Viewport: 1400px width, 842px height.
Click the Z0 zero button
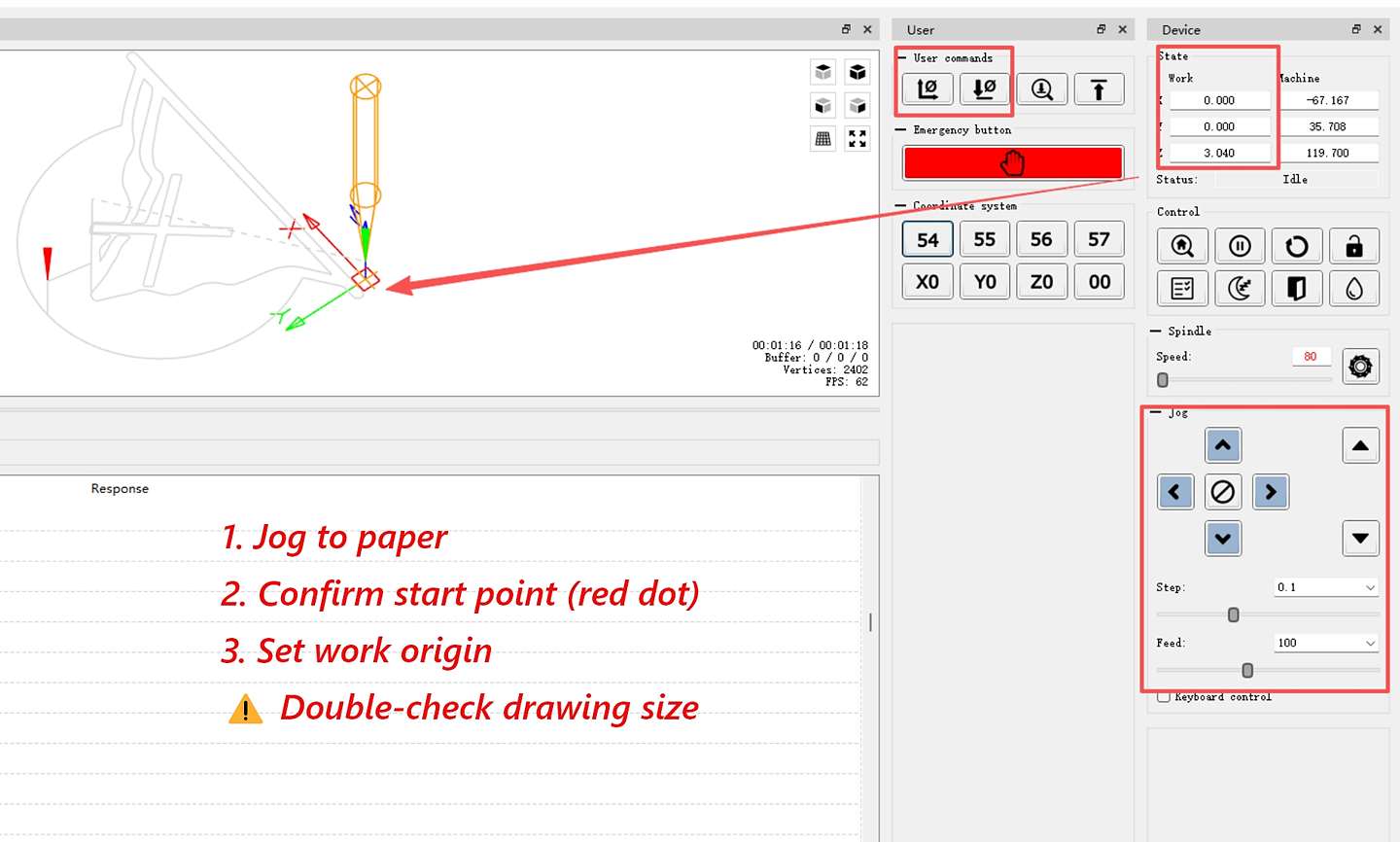pos(1041,282)
